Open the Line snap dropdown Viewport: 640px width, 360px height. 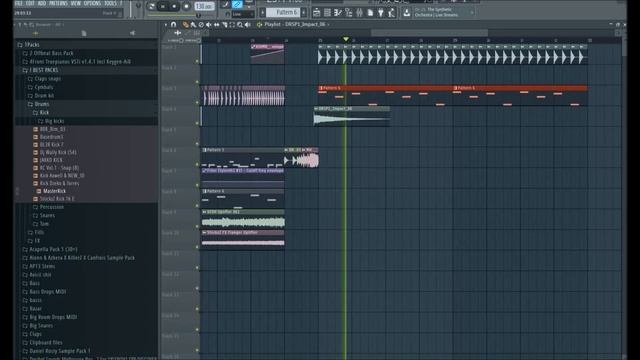point(243,14)
